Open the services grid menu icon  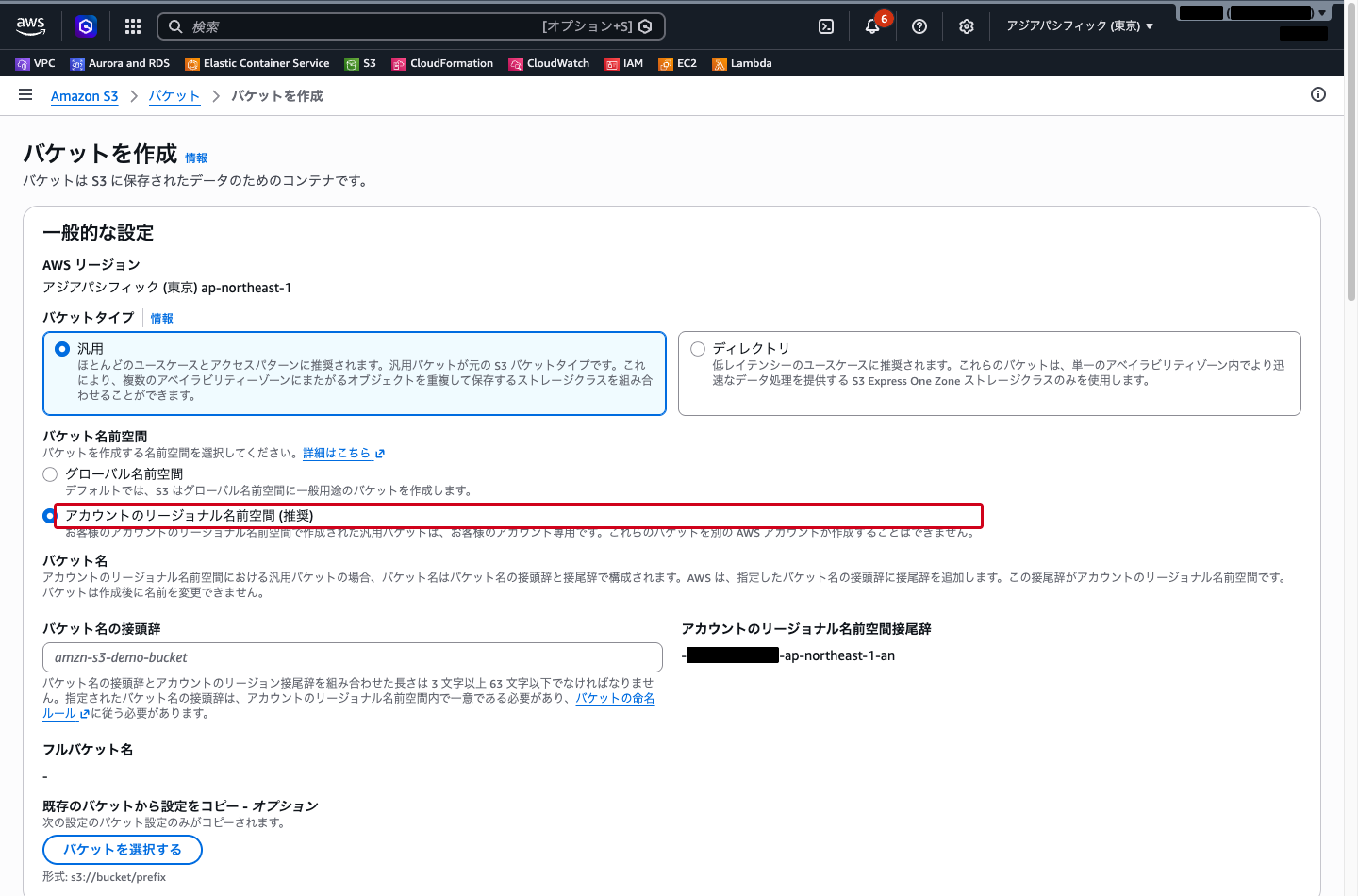click(x=133, y=26)
